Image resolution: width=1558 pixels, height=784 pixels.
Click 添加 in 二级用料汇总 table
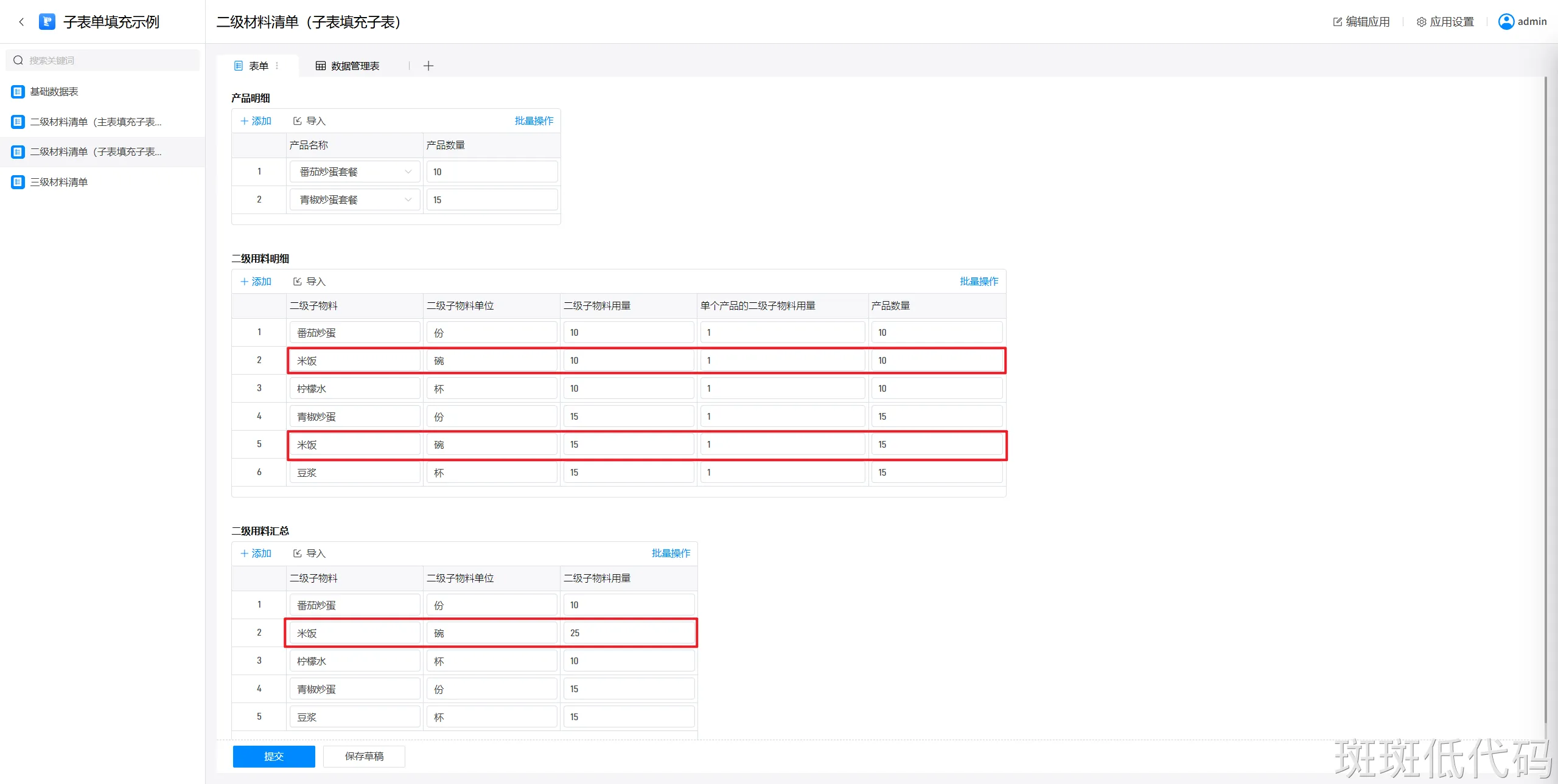(256, 553)
